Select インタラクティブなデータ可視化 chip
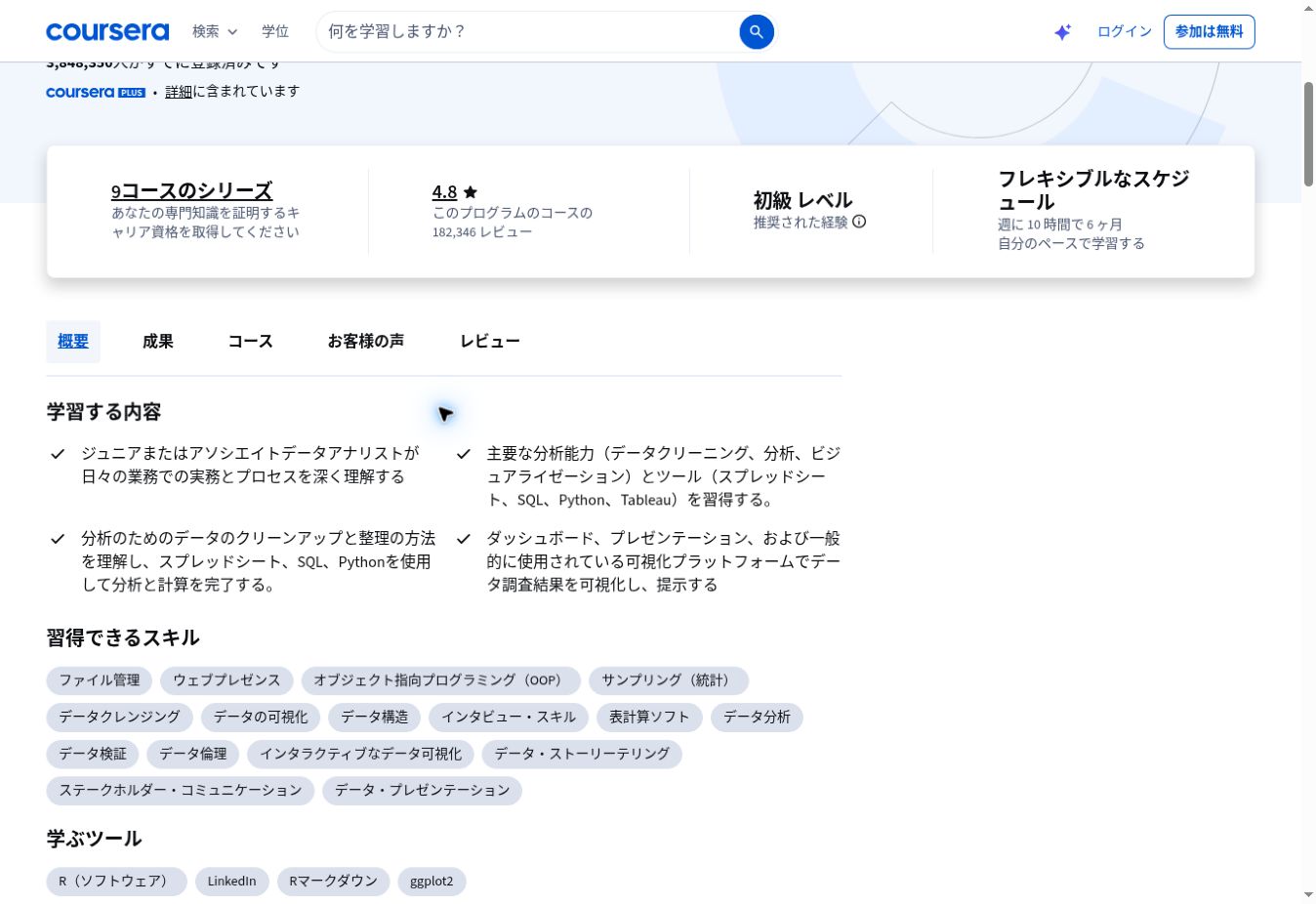Viewport: 1316px width, 904px height. click(361, 755)
